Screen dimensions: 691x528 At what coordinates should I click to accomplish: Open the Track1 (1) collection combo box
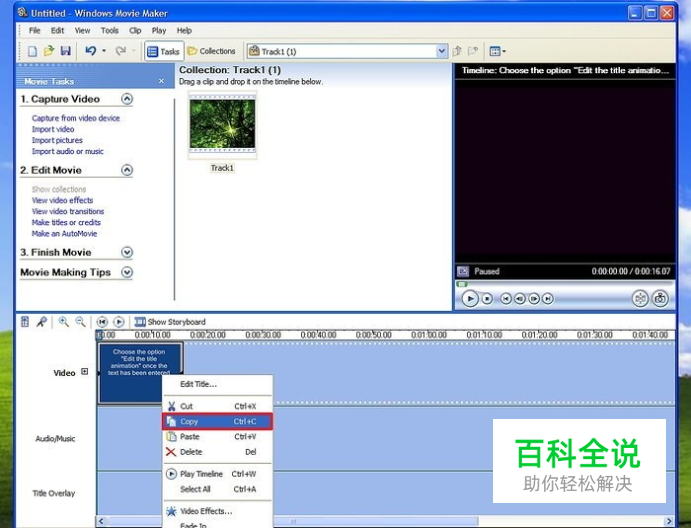click(347, 52)
